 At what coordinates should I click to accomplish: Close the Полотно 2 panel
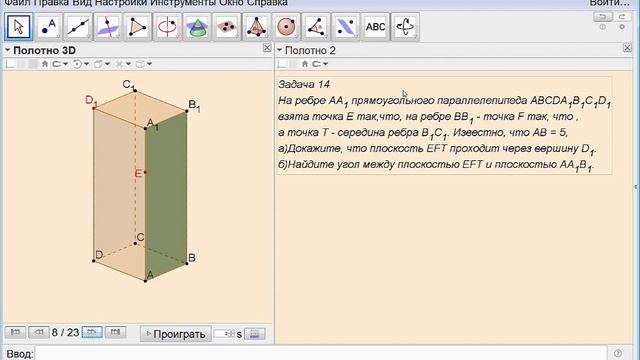[627, 48]
